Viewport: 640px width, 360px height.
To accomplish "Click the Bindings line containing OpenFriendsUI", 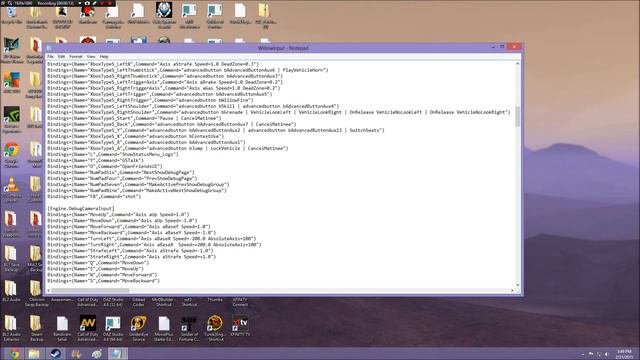I will [x=104, y=167].
